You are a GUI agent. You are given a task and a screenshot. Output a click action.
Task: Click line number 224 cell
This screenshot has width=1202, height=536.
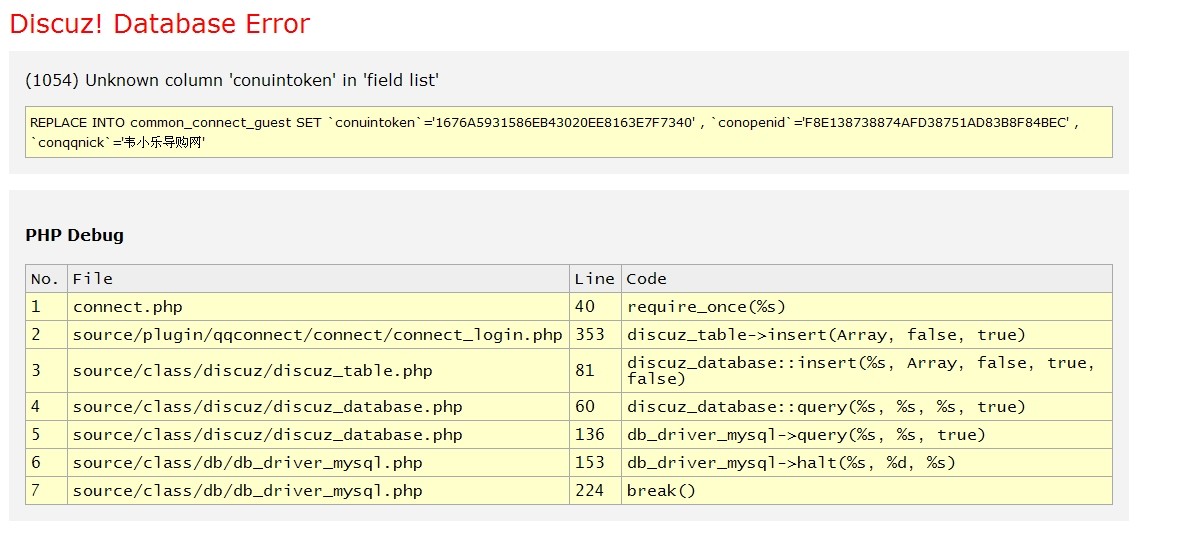coord(589,491)
